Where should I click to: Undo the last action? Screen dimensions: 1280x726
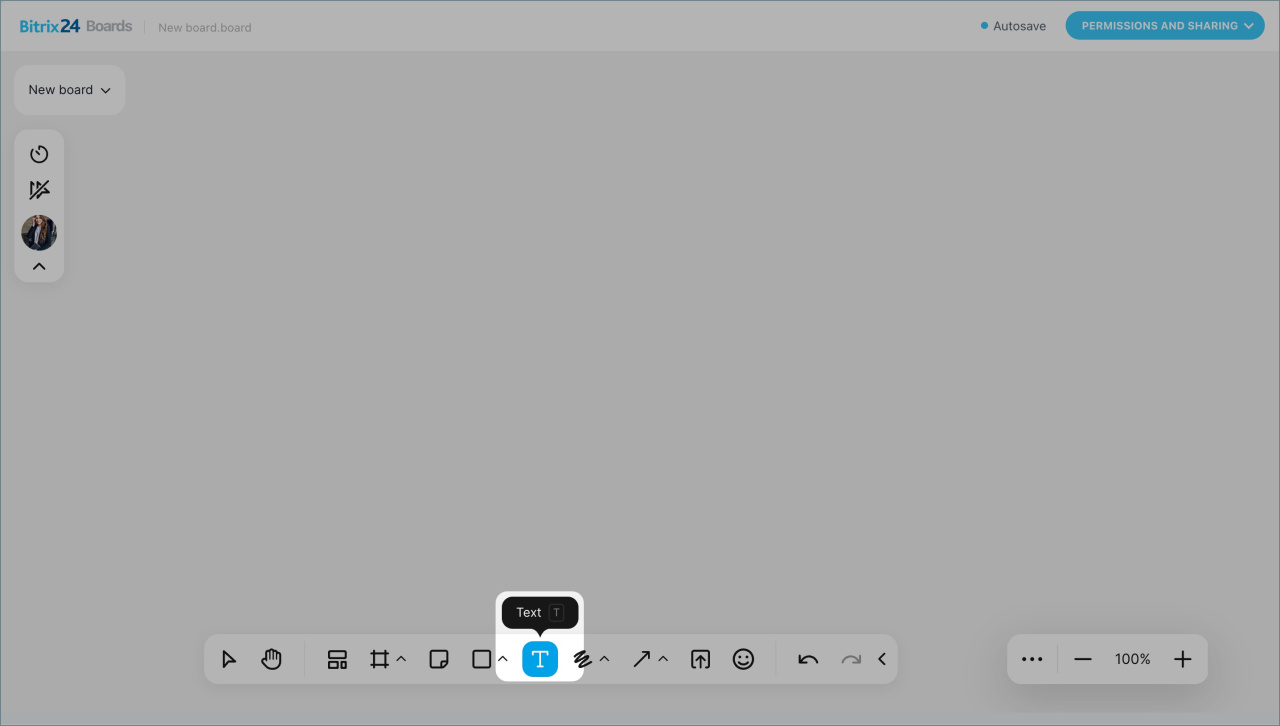[808, 659]
